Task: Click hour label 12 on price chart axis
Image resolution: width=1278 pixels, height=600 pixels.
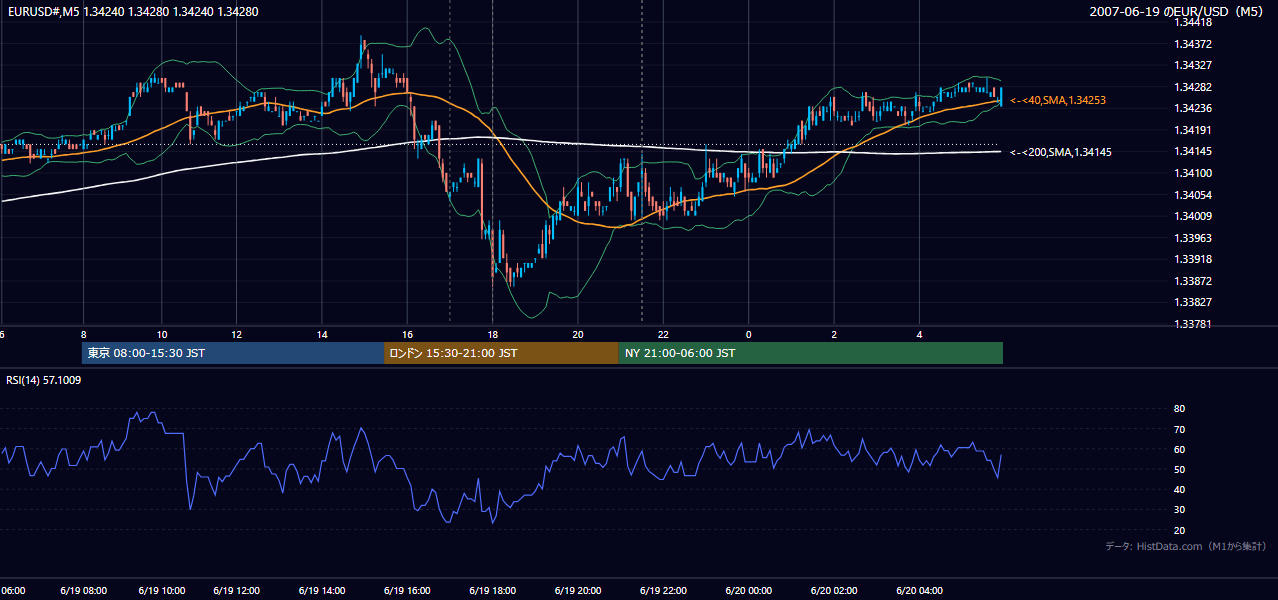Action: [237, 334]
